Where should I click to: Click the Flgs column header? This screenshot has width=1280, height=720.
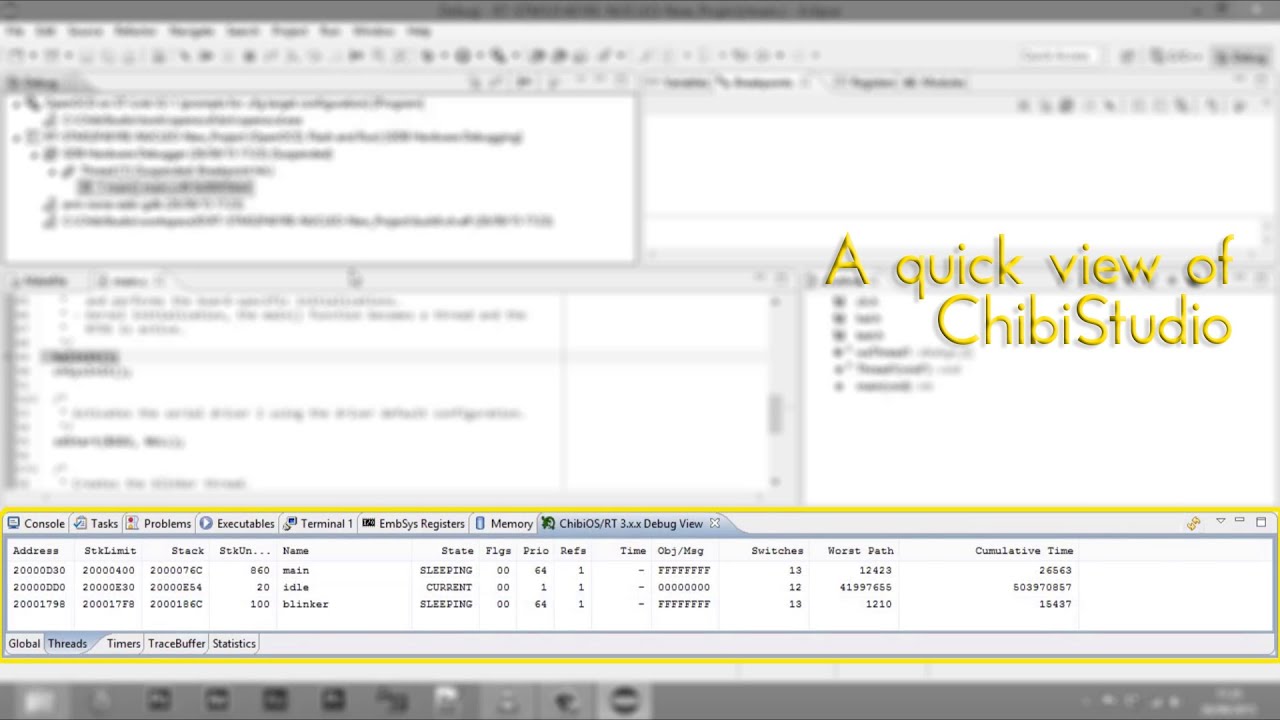tap(498, 550)
